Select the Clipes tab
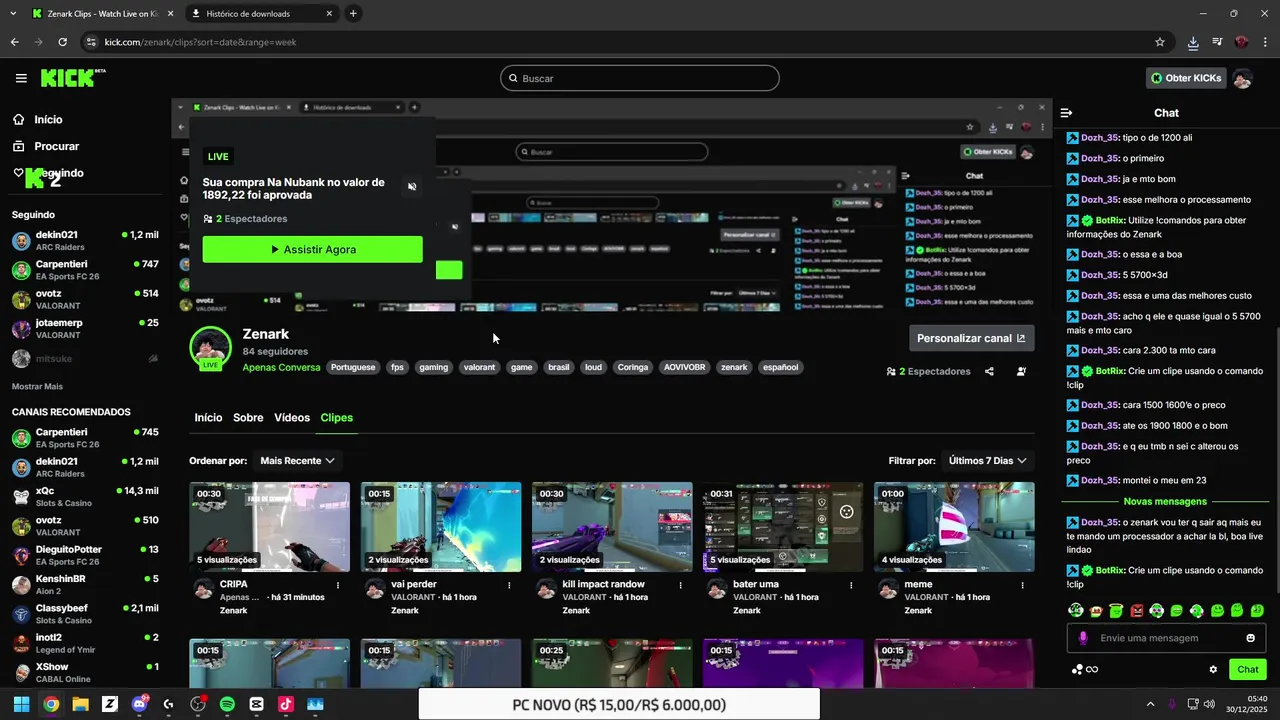This screenshot has width=1280, height=720. click(336, 418)
